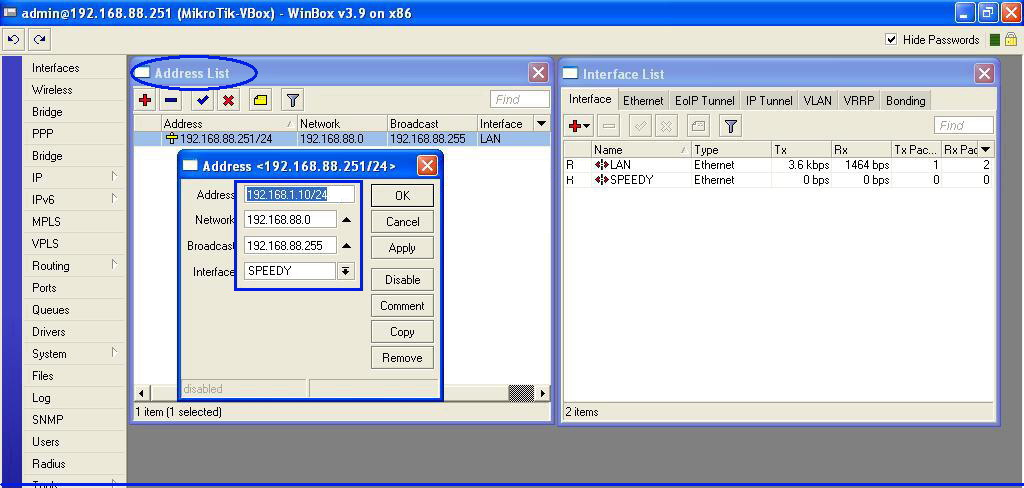Switch to the Bonding tab

(x=905, y=101)
